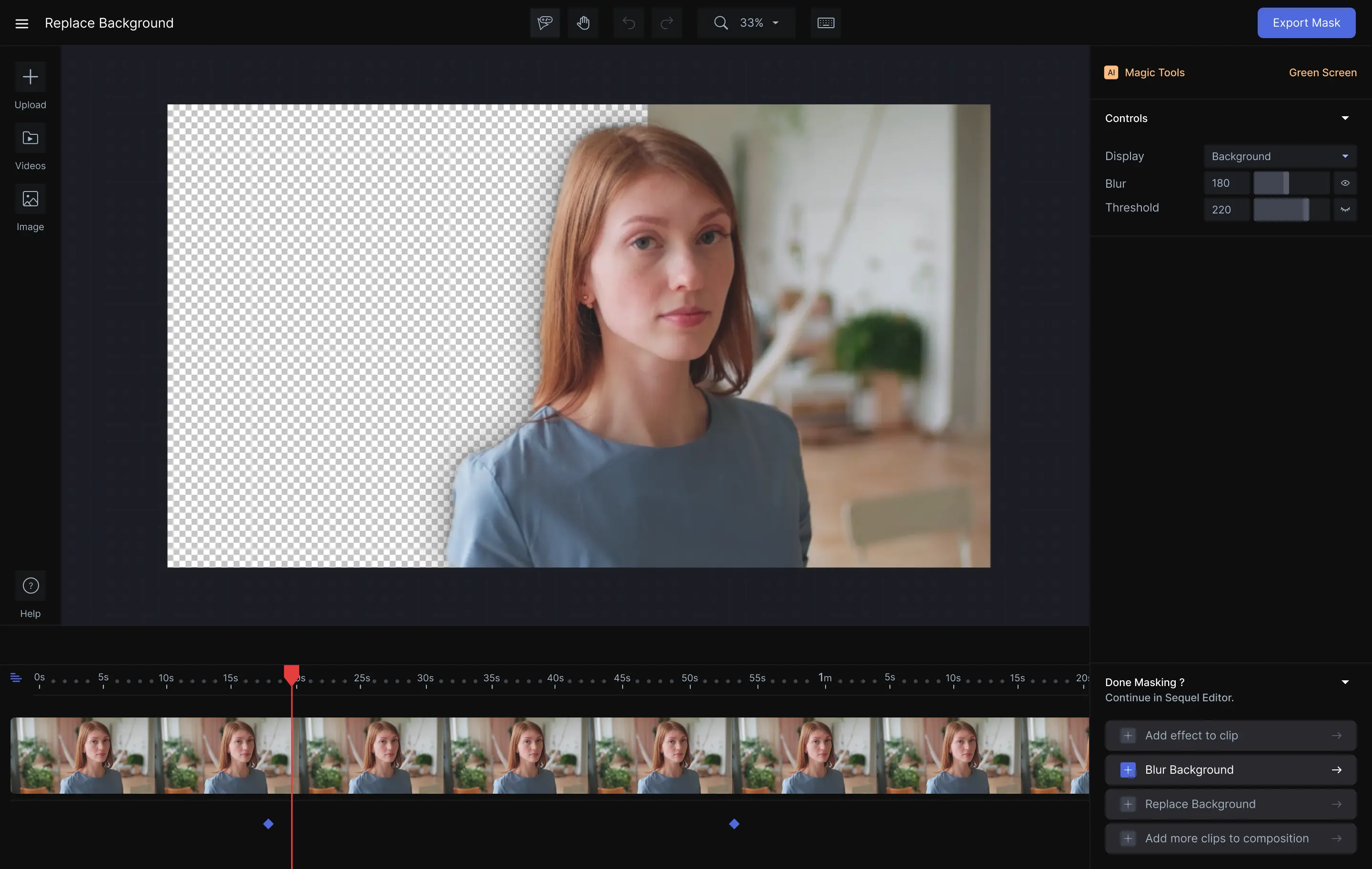Collapse the Controls section
1372x869 pixels.
pos(1345,119)
